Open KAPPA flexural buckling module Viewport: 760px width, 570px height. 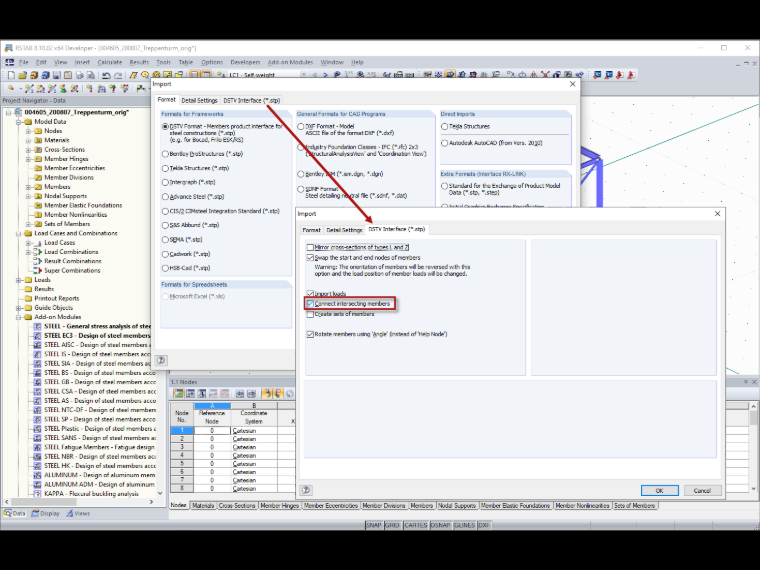[x=91, y=493]
